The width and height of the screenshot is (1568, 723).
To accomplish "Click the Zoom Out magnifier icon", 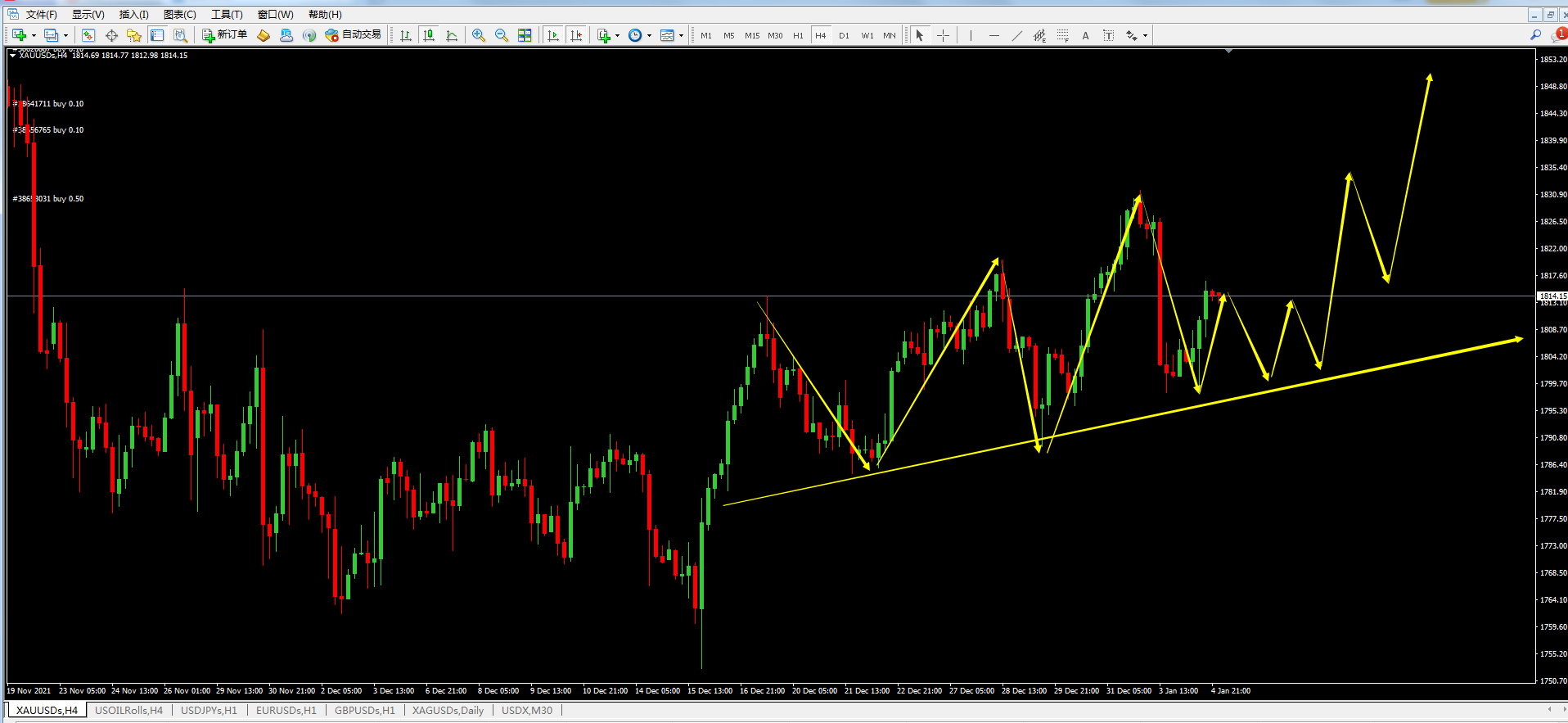I will (502, 35).
